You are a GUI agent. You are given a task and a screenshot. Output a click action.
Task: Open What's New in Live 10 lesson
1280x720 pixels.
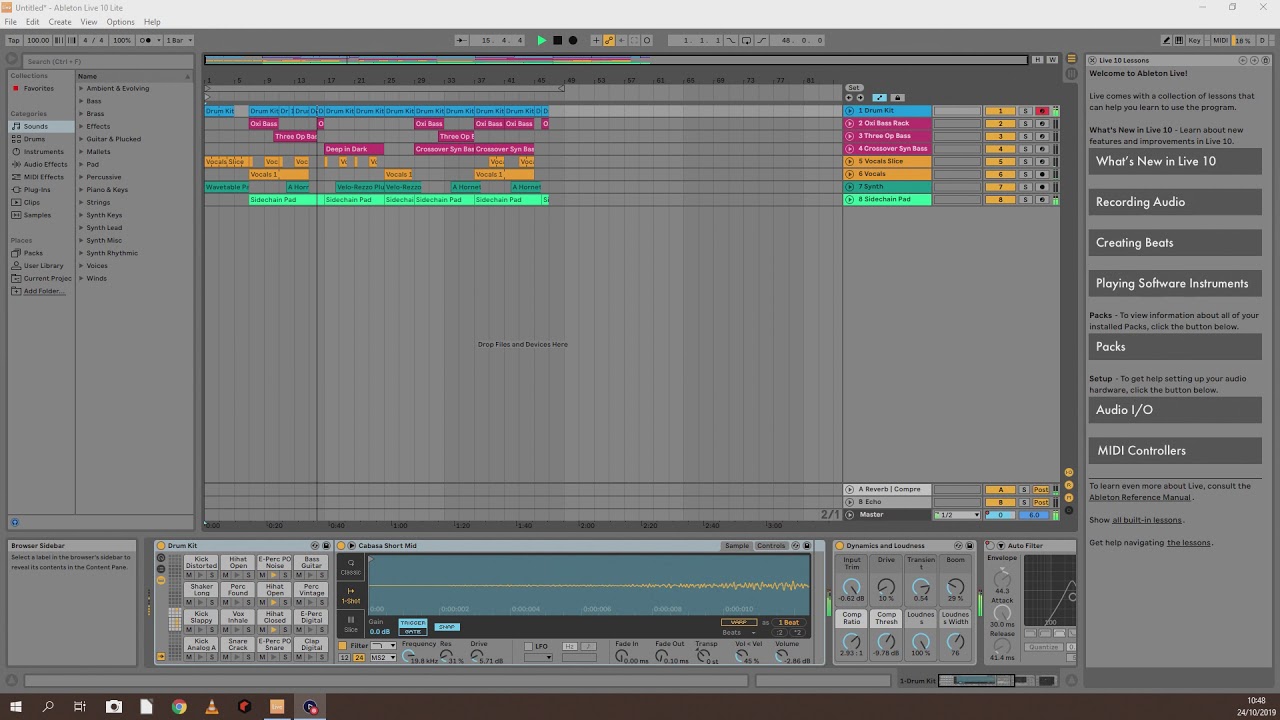pos(1175,161)
